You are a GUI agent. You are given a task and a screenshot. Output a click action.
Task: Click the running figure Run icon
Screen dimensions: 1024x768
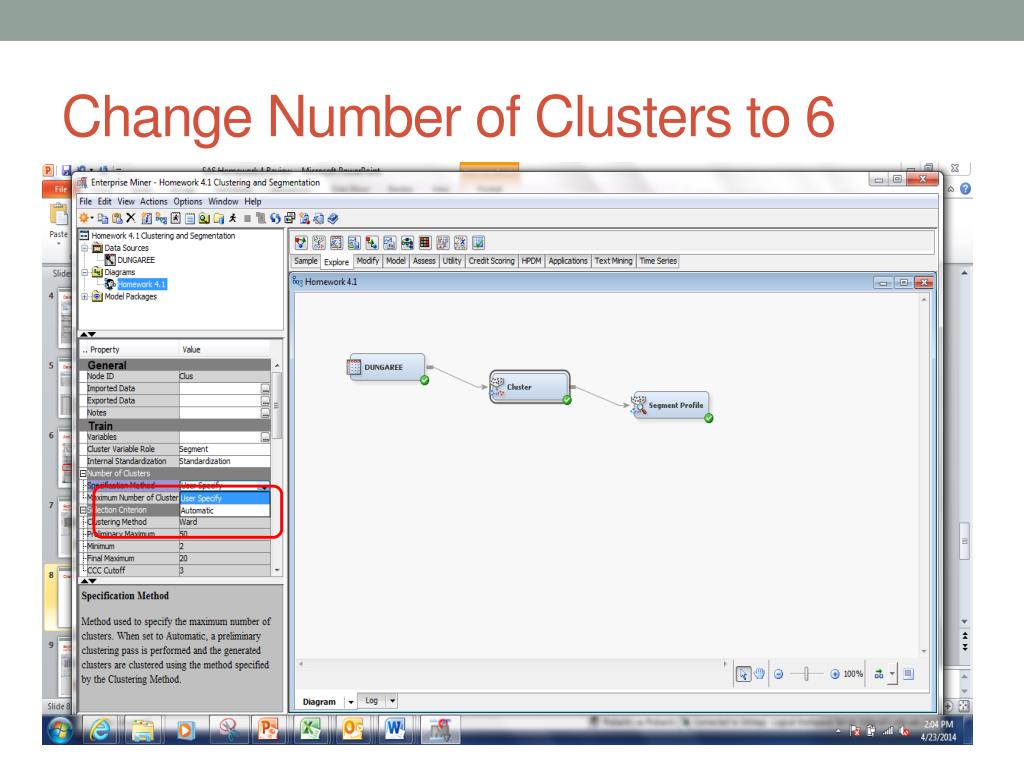click(232, 218)
